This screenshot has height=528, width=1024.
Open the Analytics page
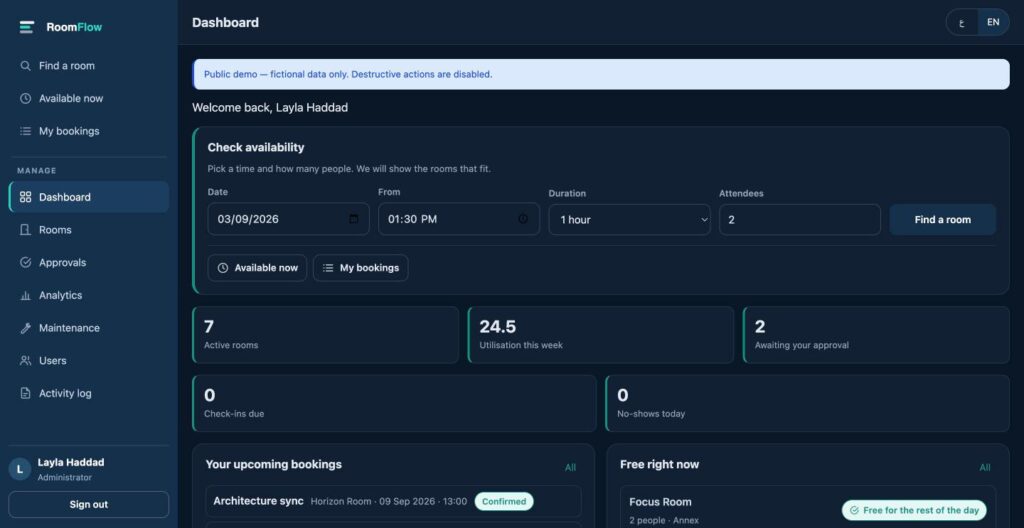[x=89, y=295]
